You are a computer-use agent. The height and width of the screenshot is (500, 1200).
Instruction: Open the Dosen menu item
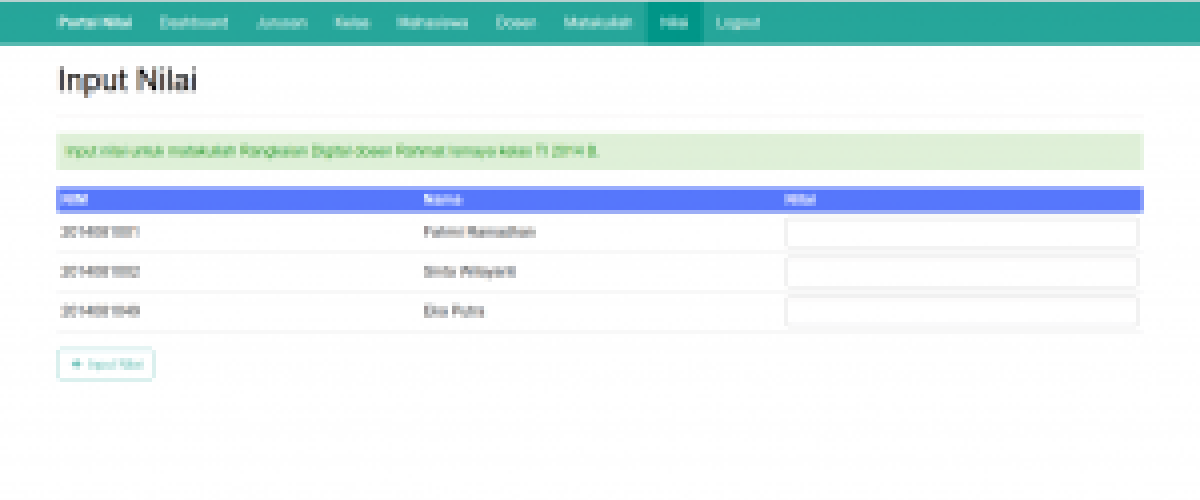pyautogui.click(x=516, y=23)
